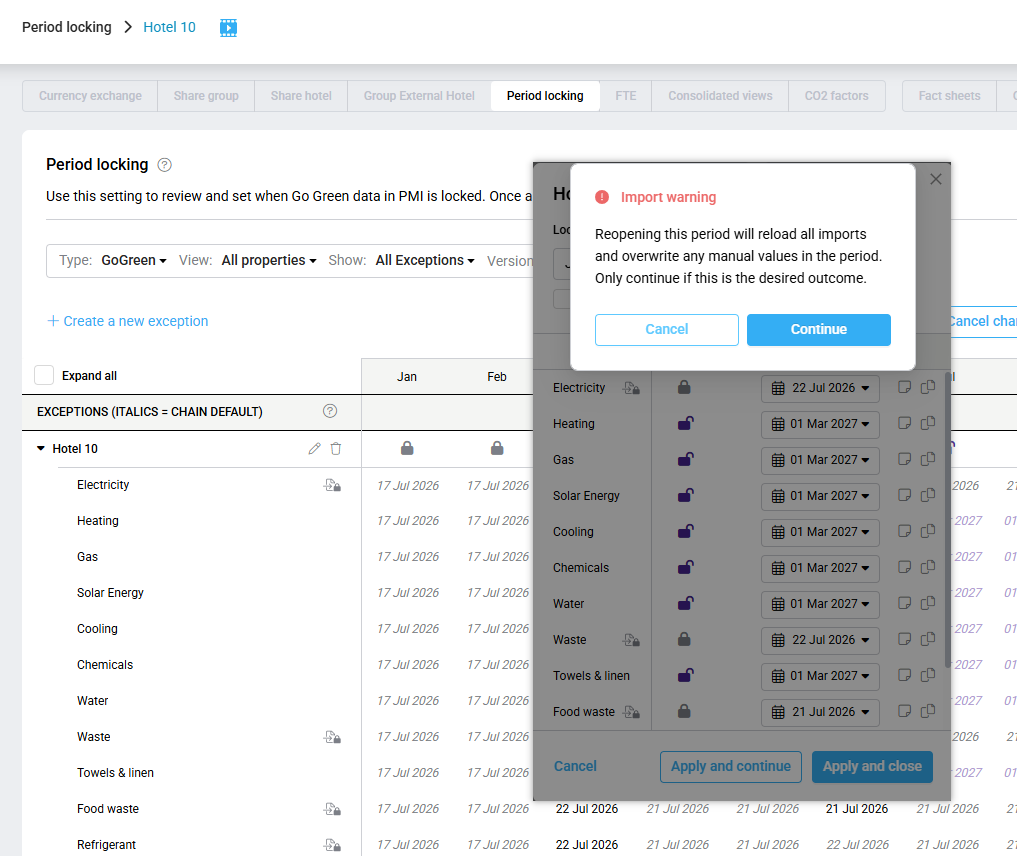The image size is (1017, 856).
Task: Add a note for Solar Energy in the dialog
Action: [904, 495]
